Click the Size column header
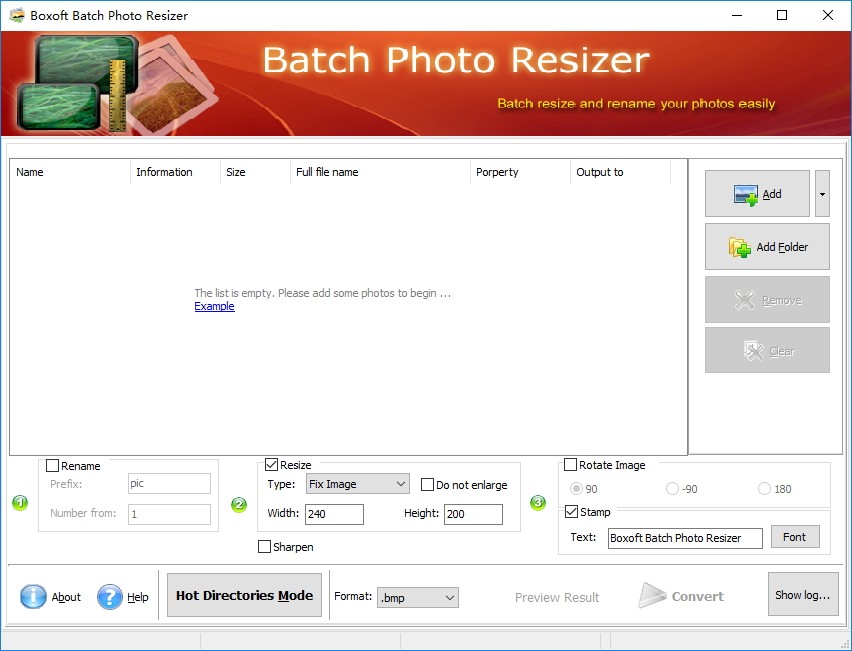 [x=255, y=172]
